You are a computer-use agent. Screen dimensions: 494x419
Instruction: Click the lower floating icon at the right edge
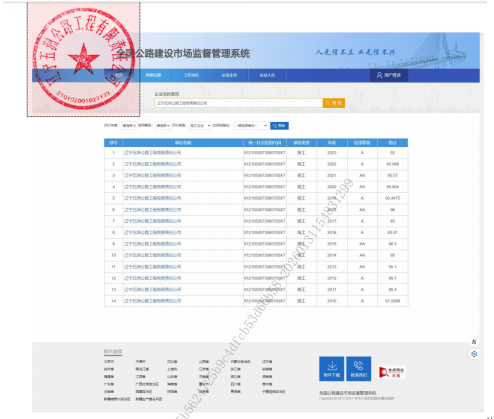click(474, 354)
